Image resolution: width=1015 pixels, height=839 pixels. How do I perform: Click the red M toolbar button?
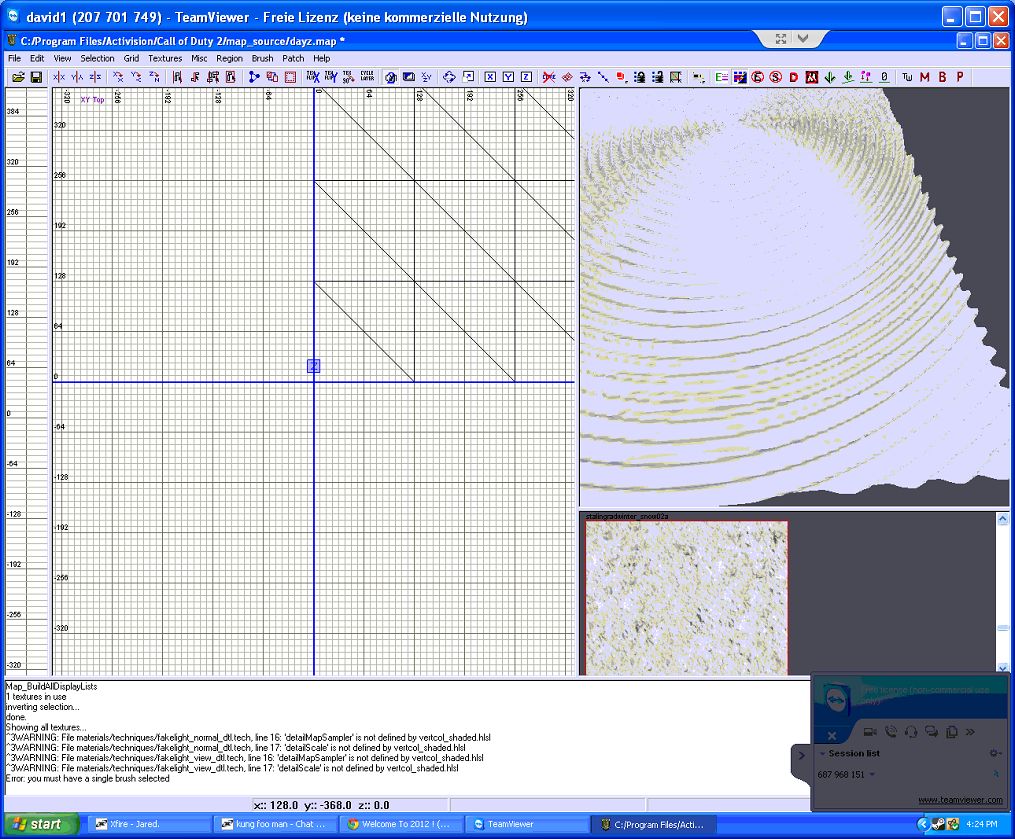924,77
